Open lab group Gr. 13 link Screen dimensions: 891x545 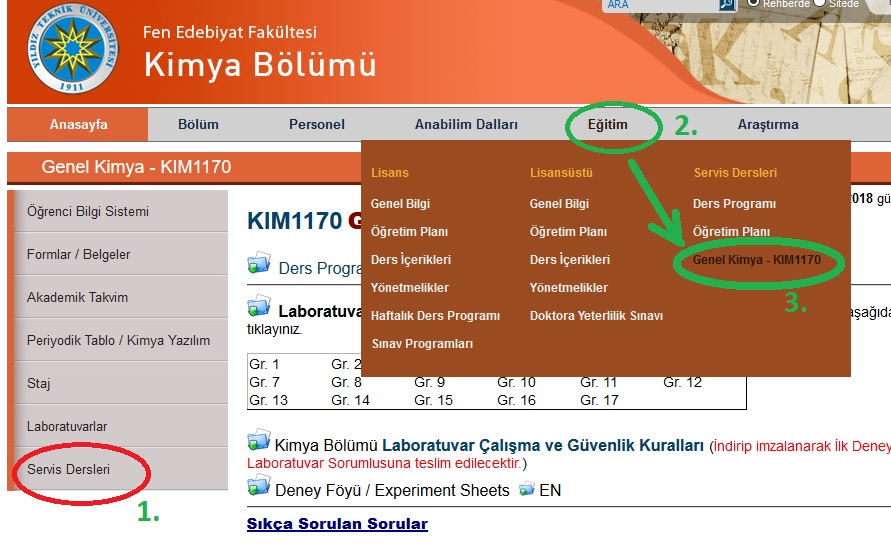(x=268, y=400)
